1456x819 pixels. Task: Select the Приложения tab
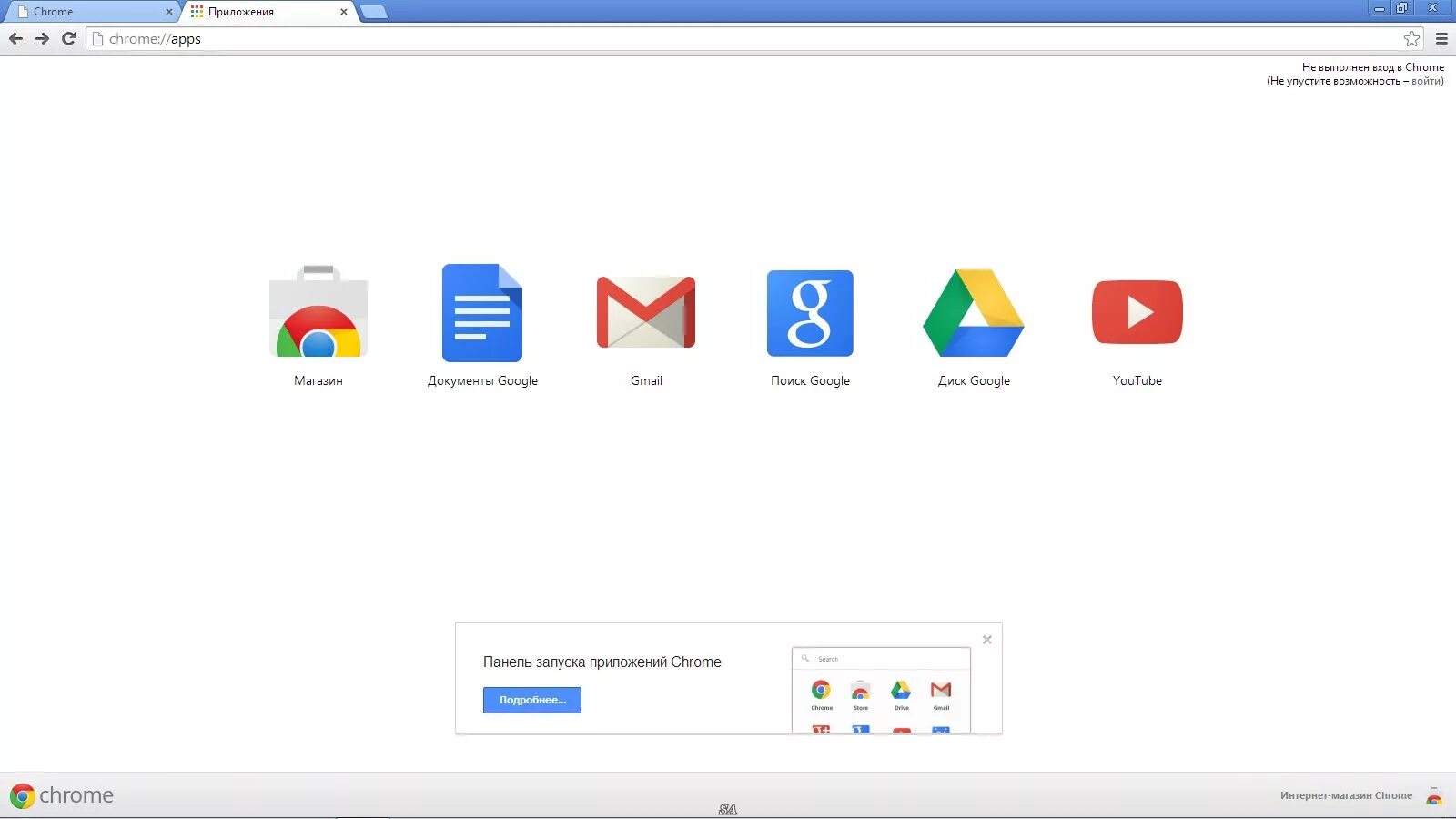(255, 12)
